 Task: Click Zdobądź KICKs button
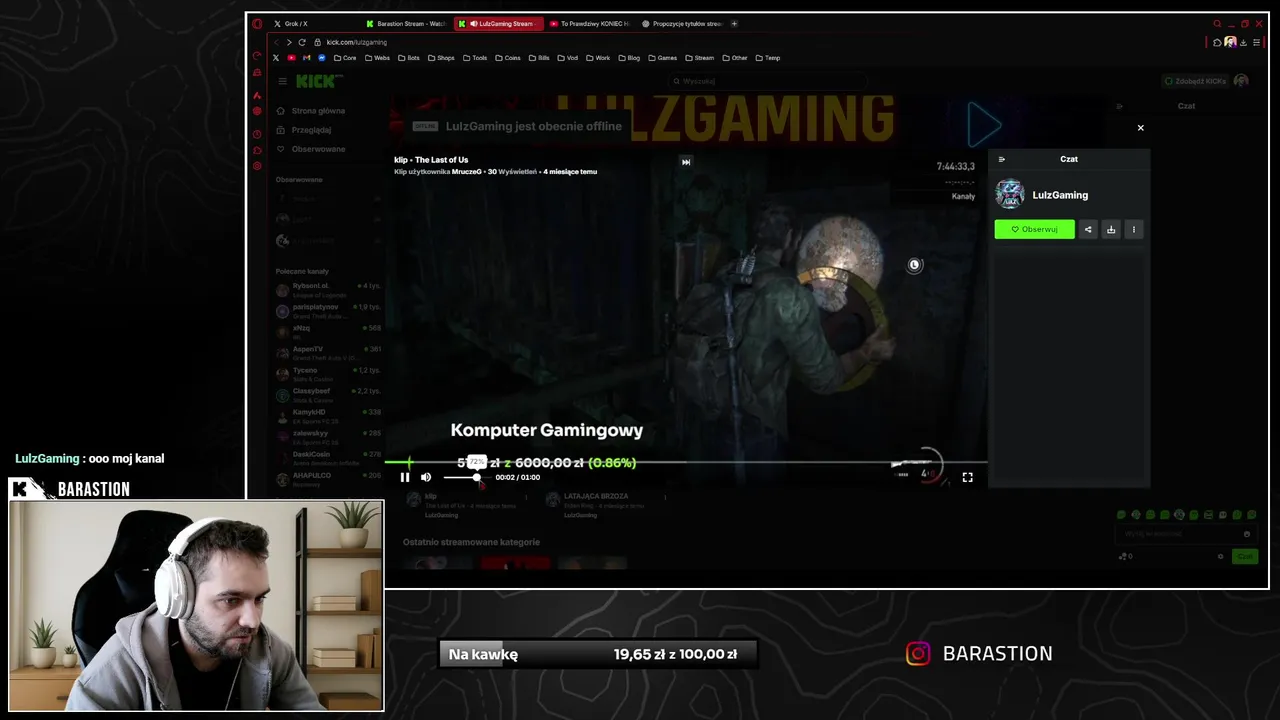tap(1195, 81)
